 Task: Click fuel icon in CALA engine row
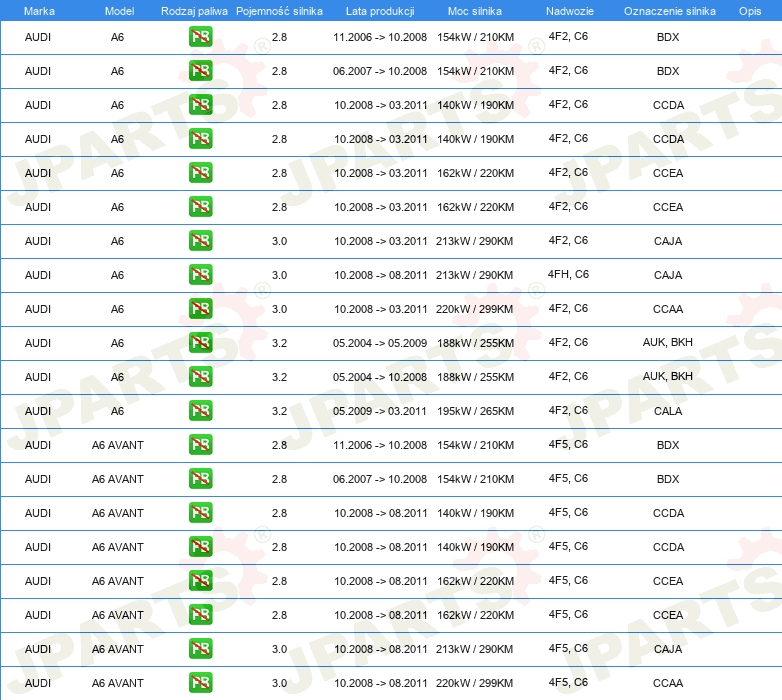click(200, 411)
